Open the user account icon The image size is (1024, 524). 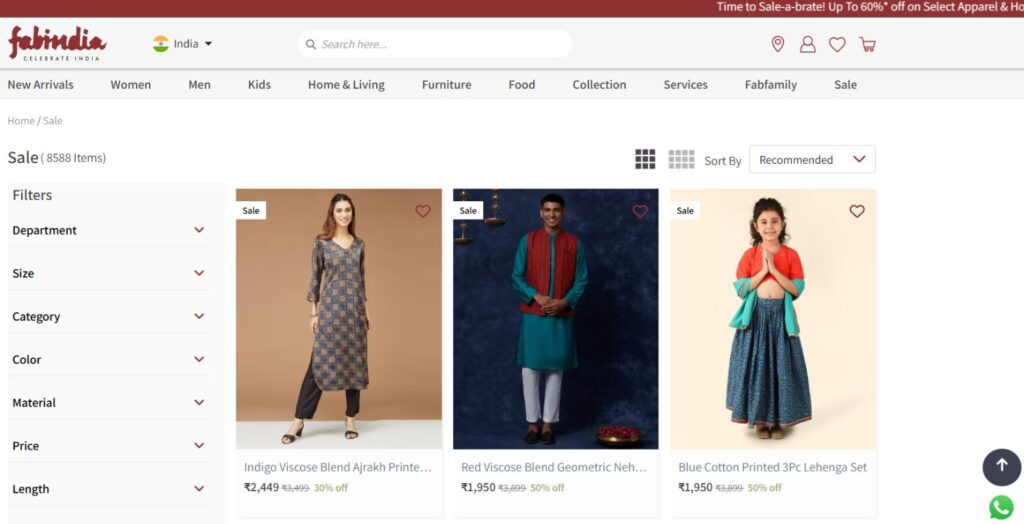[808, 44]
